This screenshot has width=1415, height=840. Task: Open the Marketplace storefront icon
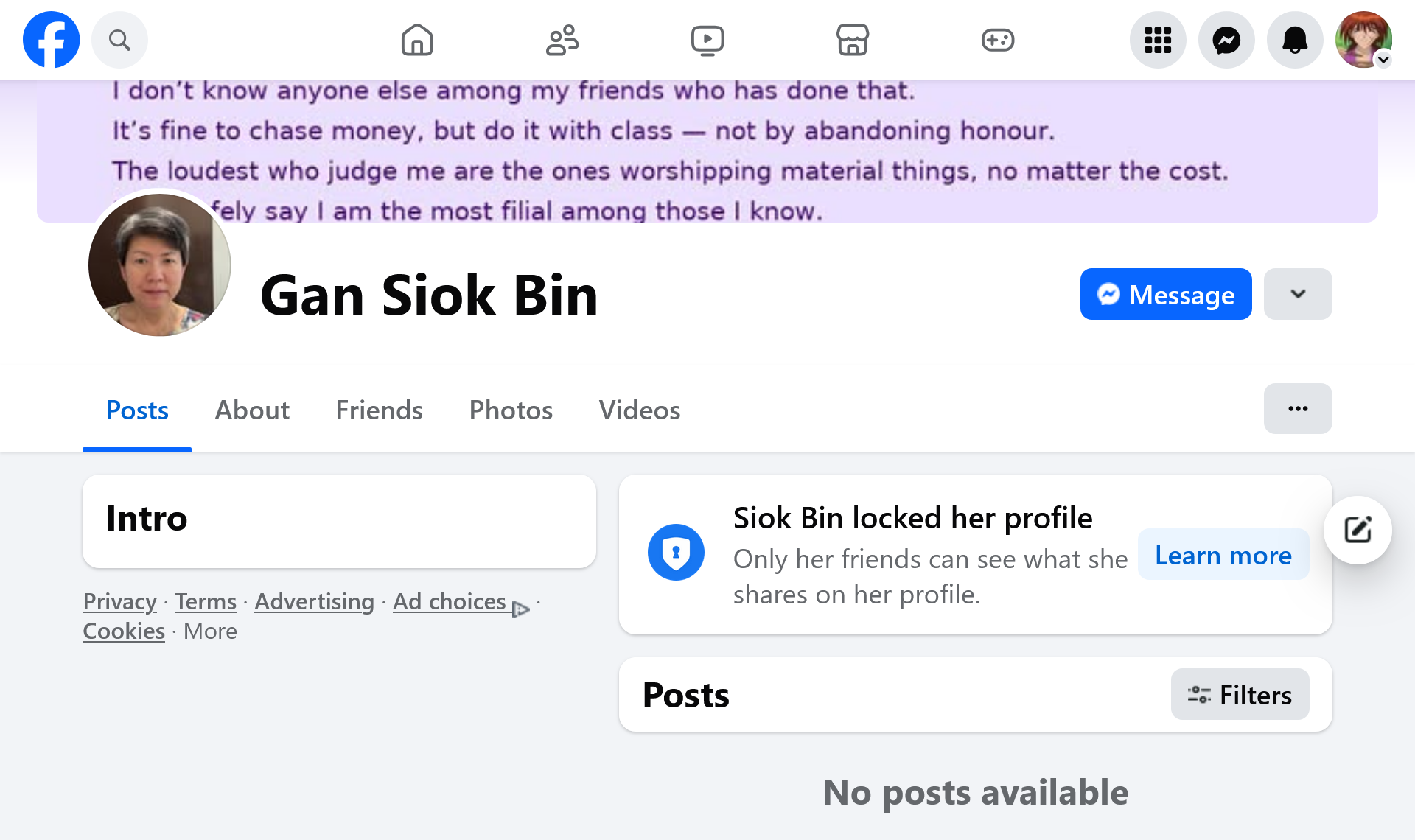pos(853,40)
